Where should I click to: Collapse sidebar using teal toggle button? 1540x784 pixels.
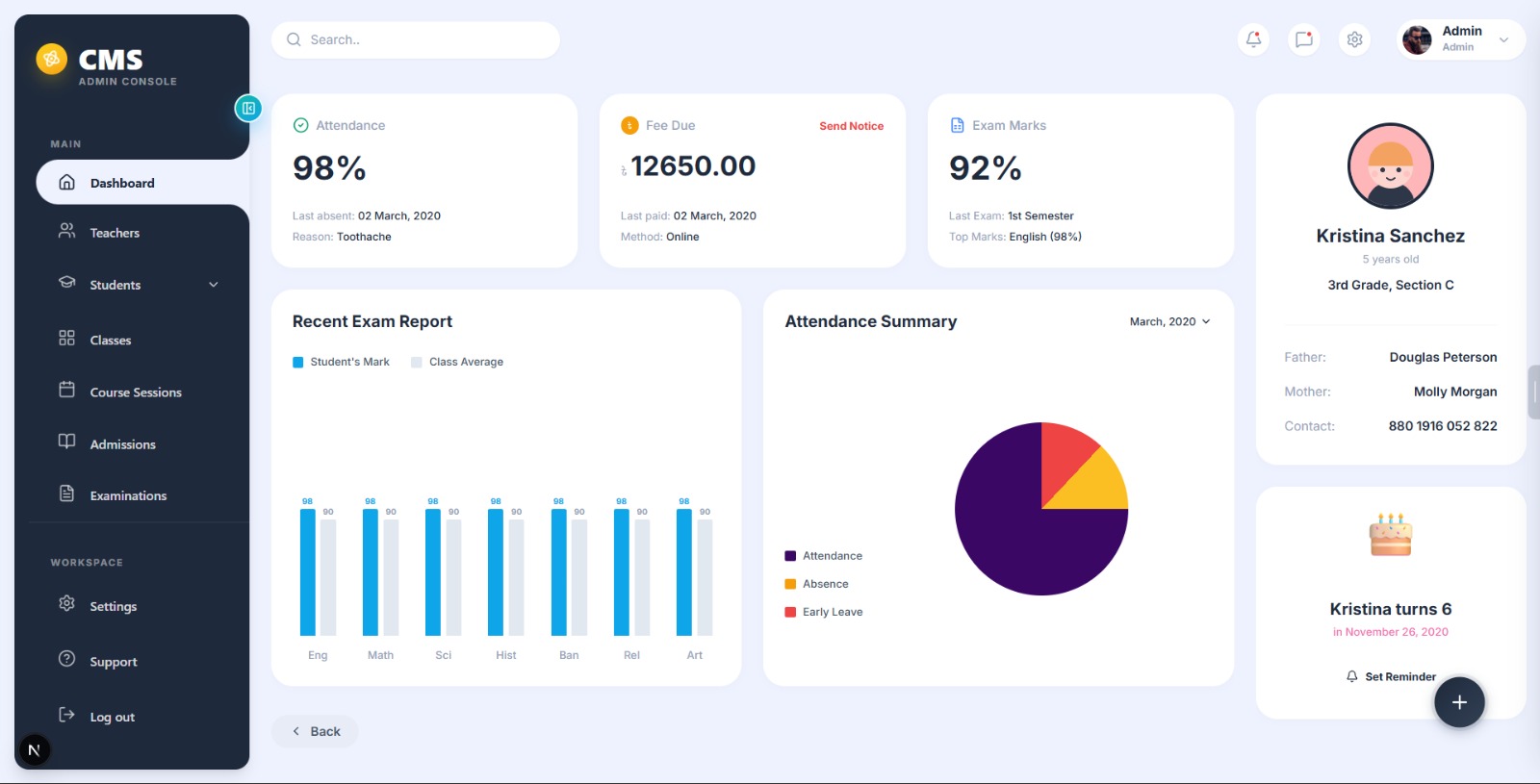(x=248, y=109)
